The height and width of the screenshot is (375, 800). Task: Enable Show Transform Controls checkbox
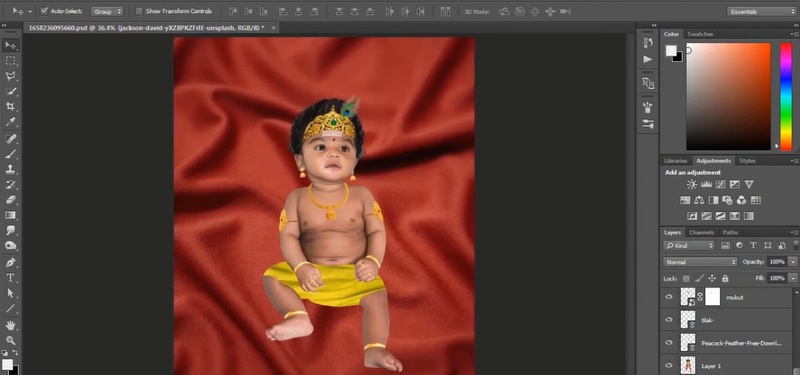pos(139,11)
